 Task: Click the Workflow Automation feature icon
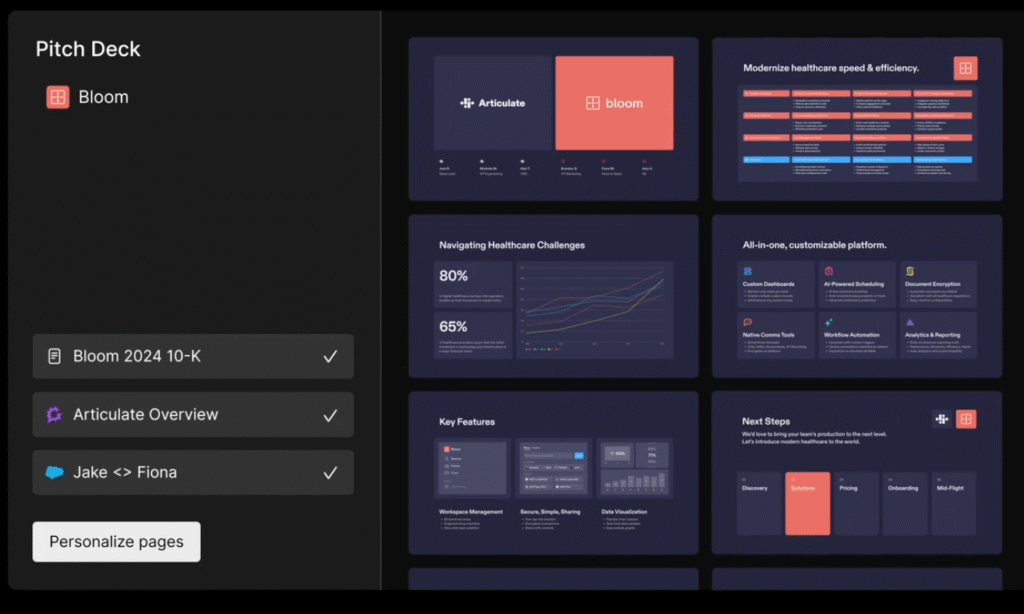click(829, 322)
